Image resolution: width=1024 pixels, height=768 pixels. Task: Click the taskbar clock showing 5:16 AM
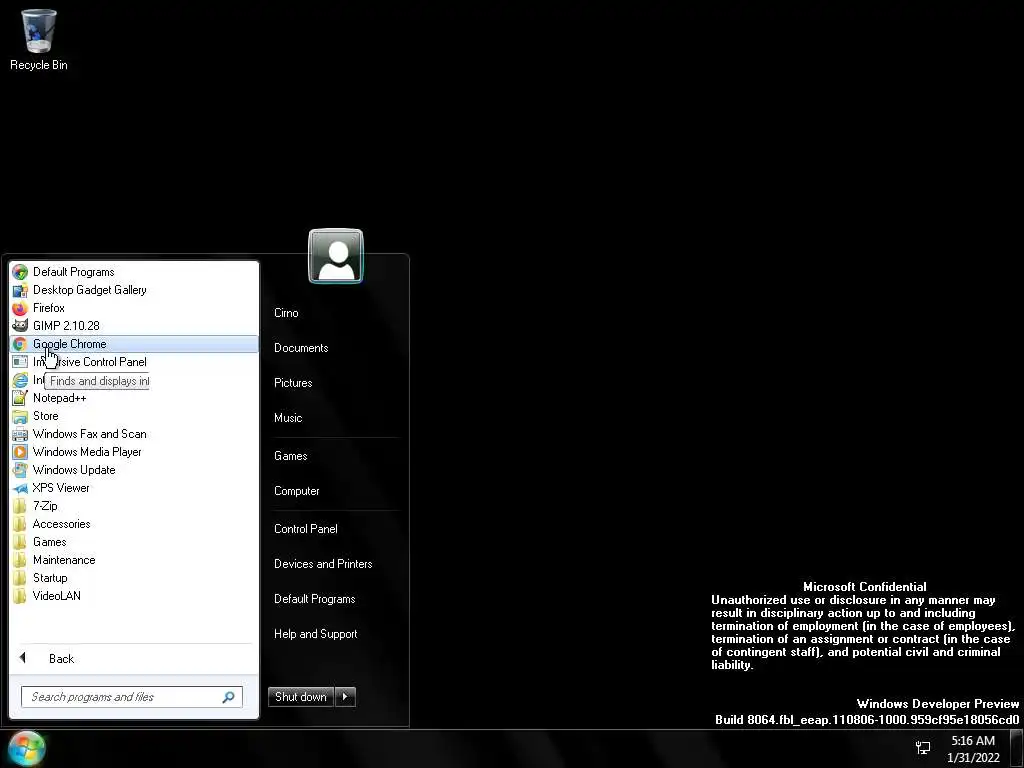pos(973,749)
